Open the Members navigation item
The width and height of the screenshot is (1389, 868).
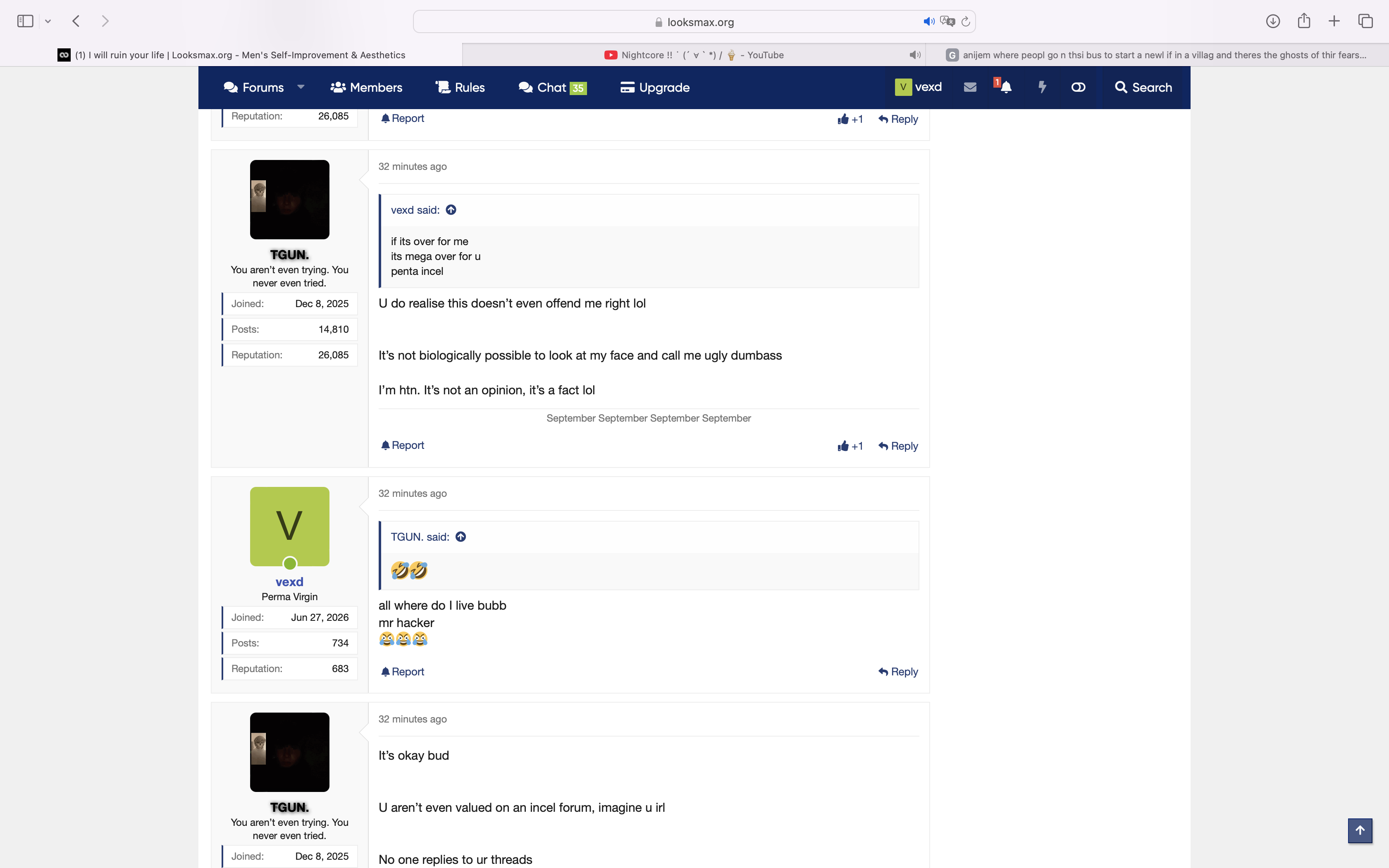coord(366,87)
